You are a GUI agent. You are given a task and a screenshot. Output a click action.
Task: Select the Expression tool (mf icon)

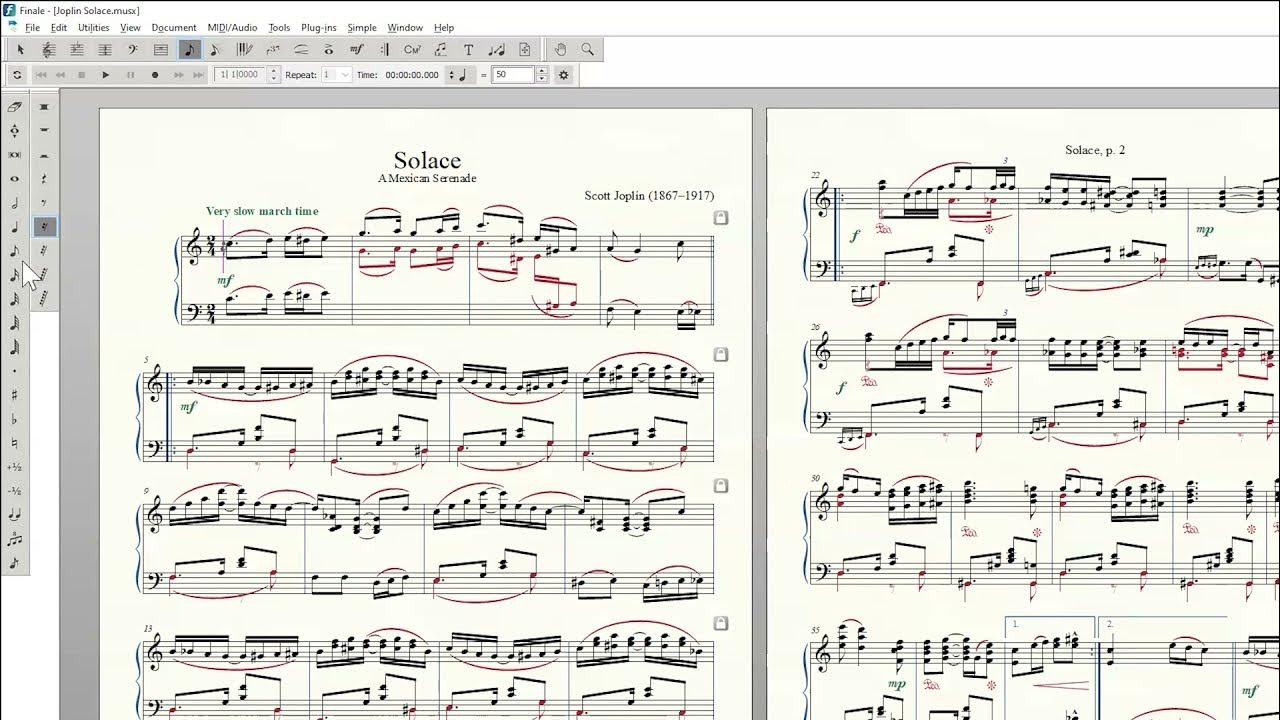coord(357,49)
